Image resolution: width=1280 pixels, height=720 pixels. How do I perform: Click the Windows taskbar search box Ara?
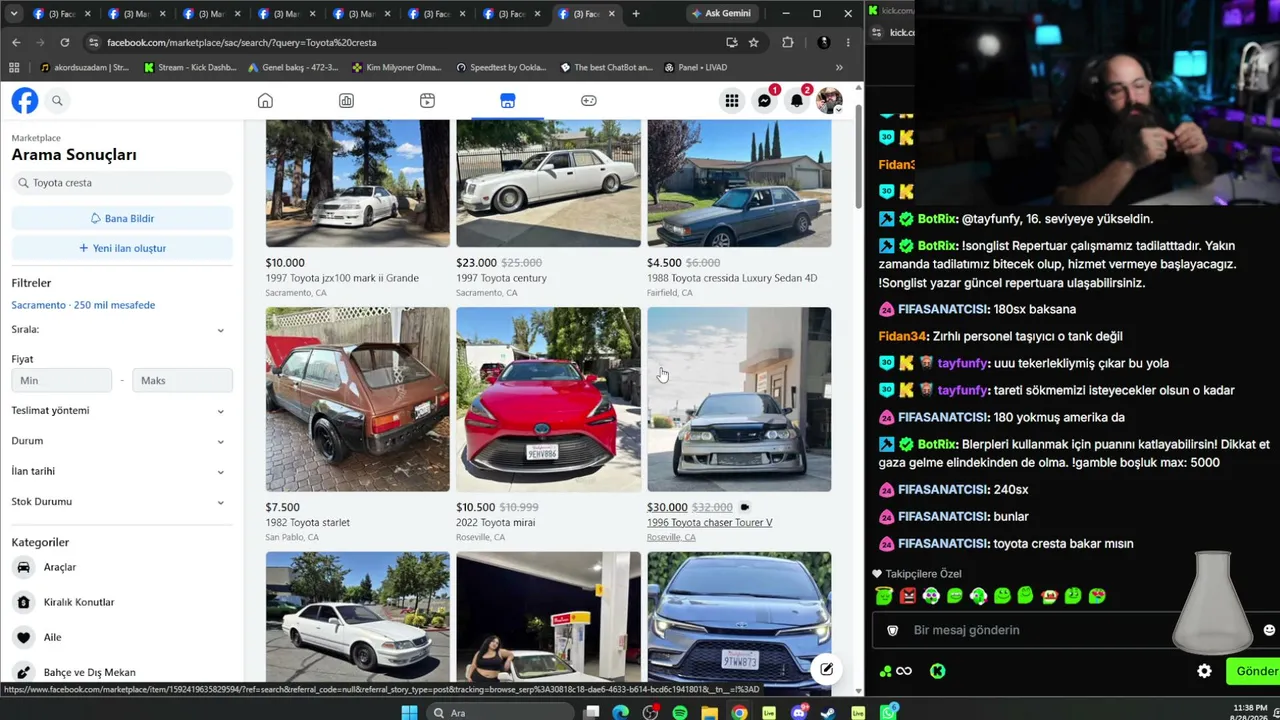(x=499, y=712)
